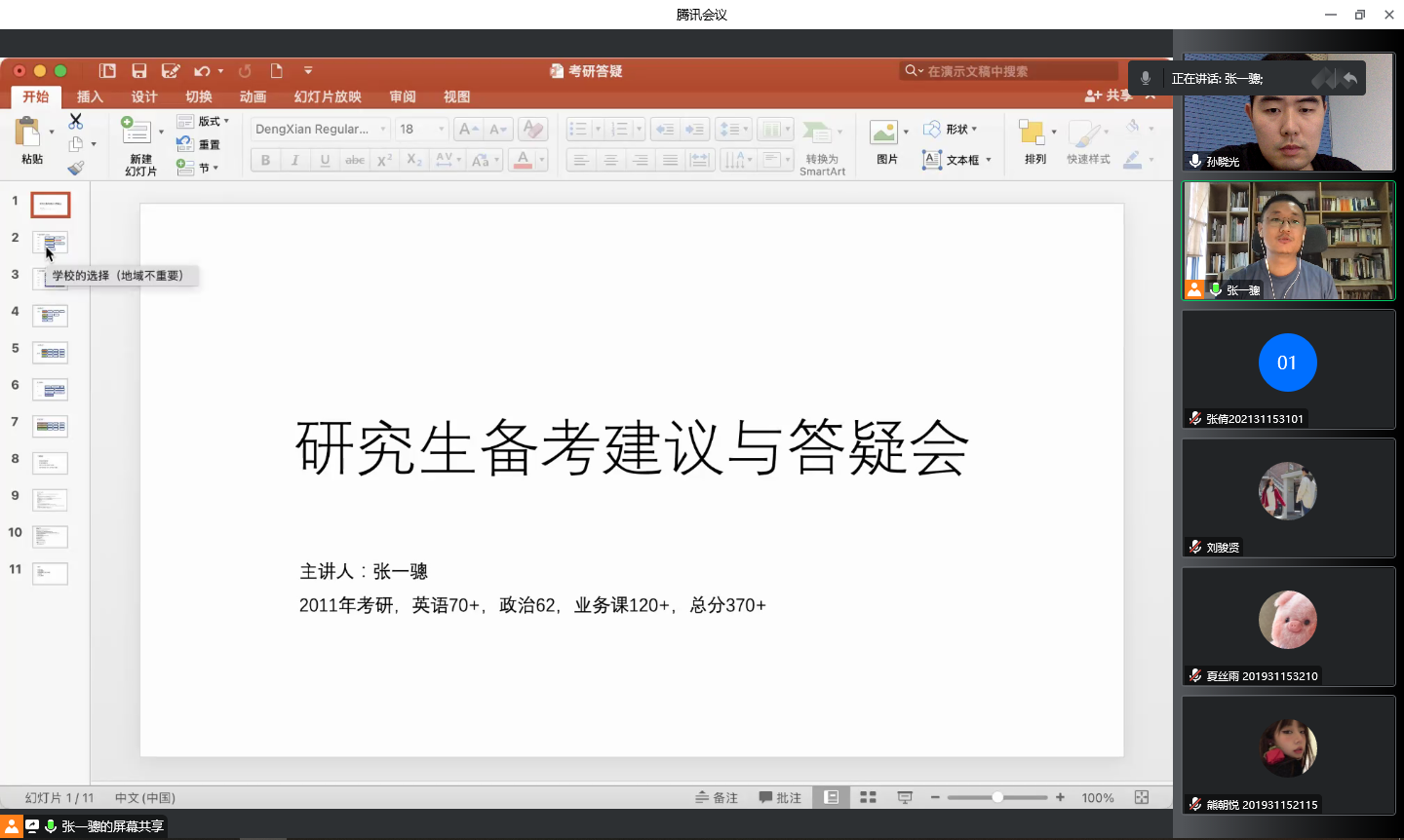Screen dimensions: 1404x840
Task: Click the zoom slider in status bar
Action: pos(996,797)
